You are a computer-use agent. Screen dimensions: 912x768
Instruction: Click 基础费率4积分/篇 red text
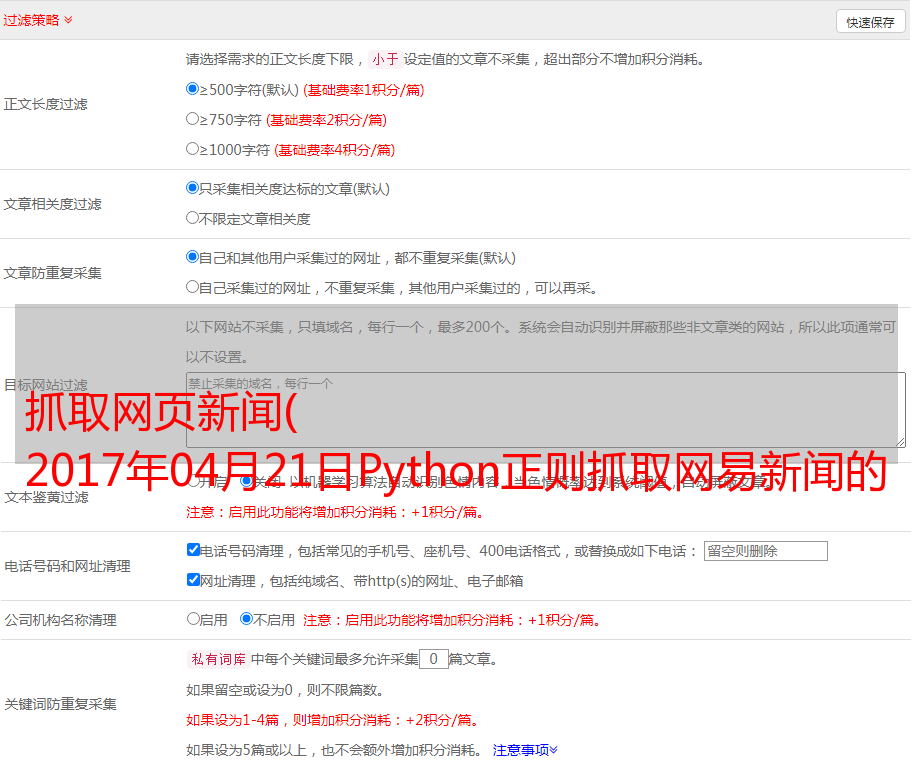coord(334,150)
